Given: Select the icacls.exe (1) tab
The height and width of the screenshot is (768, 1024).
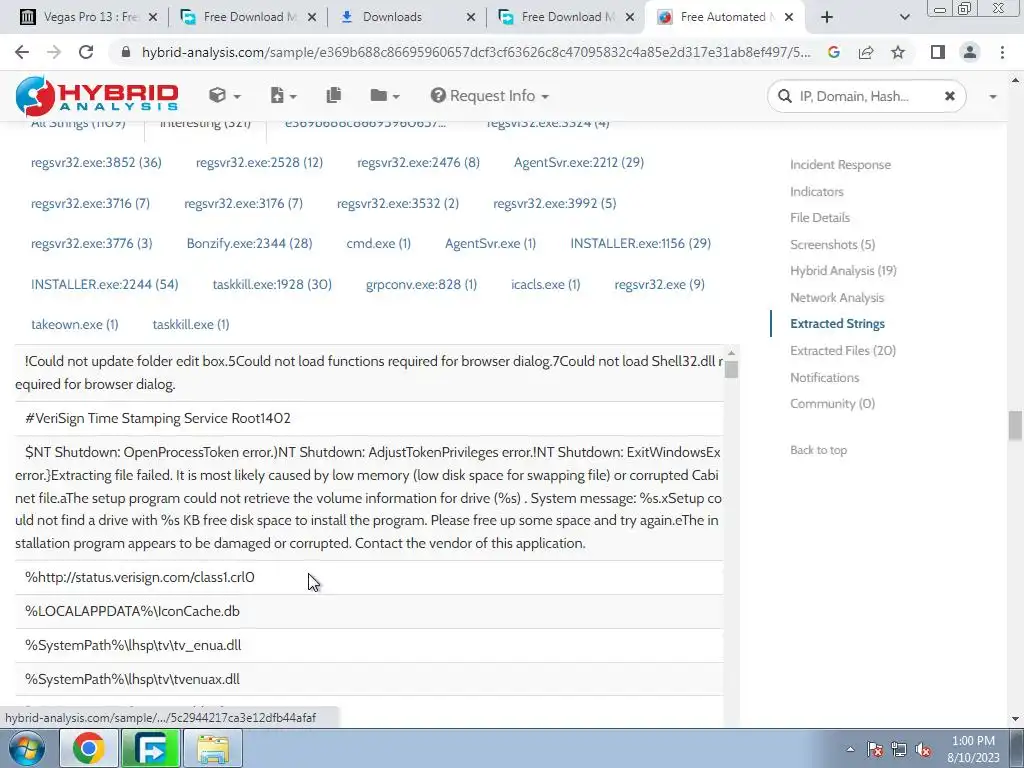Looking at the screenshot, I should coord(546,285).
